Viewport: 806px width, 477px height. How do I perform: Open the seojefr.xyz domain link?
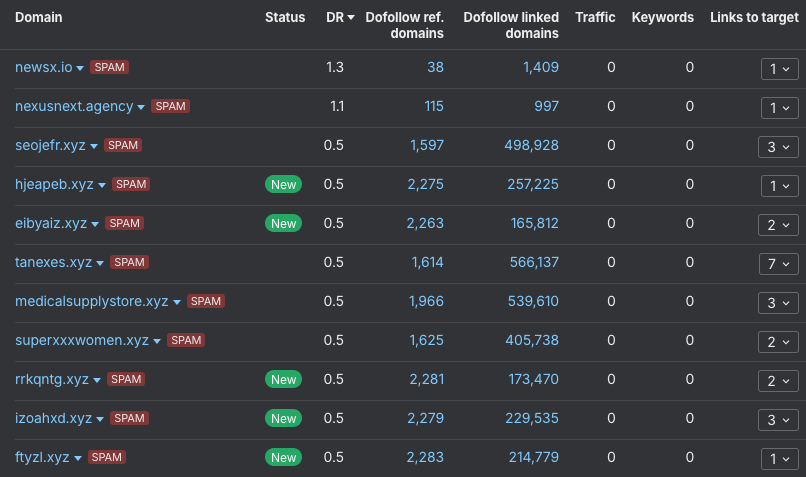[50, 145]
